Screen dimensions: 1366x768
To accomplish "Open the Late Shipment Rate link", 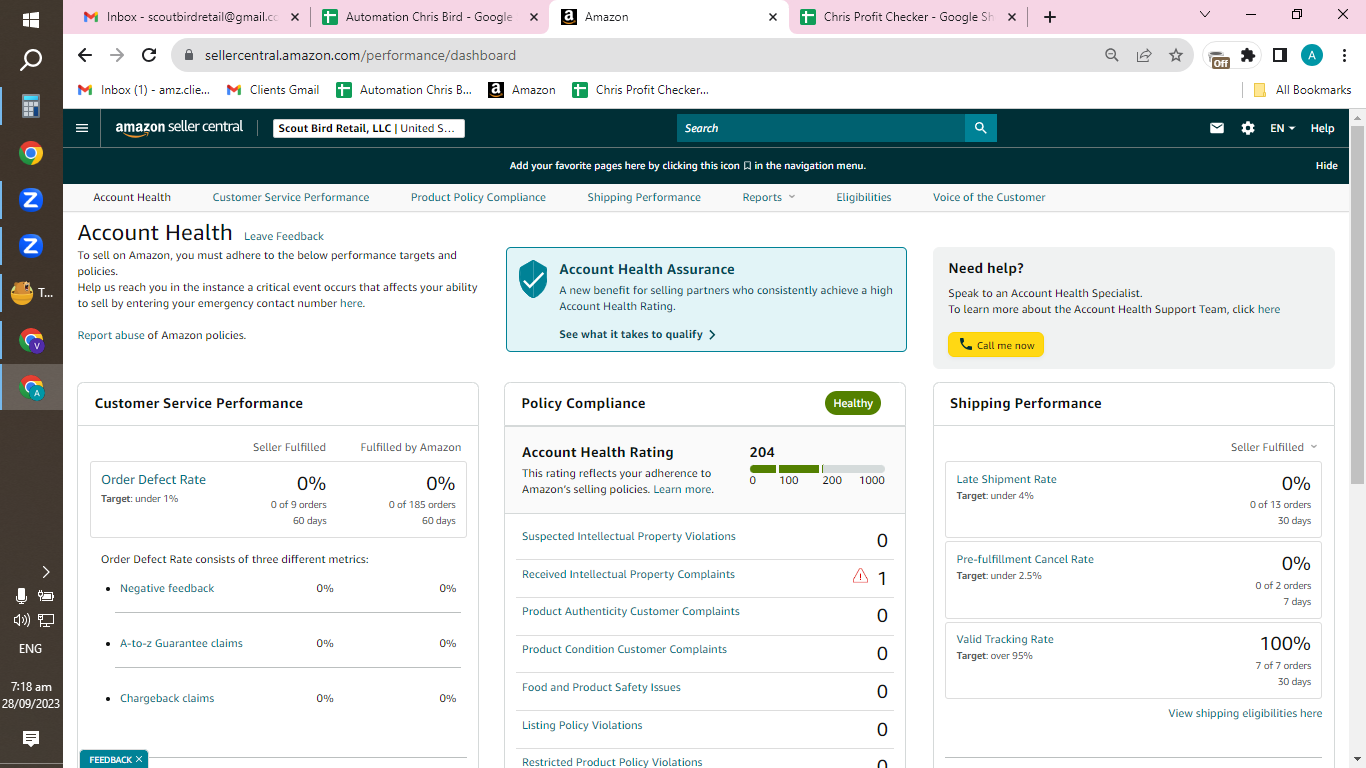I will [1006, 479].
